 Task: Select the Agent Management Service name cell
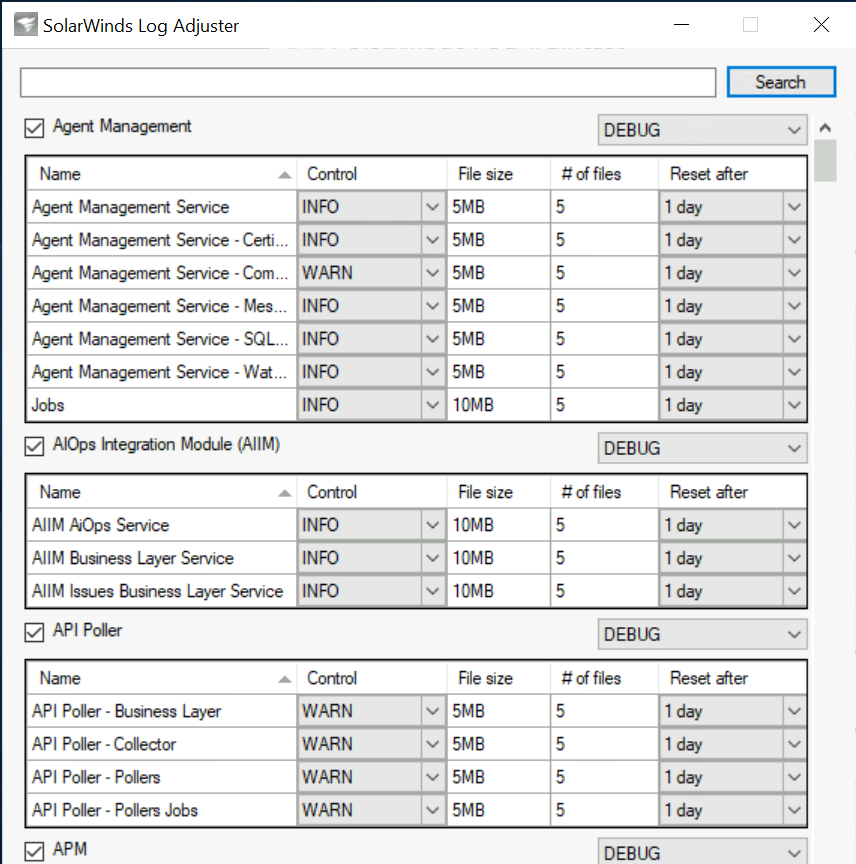point(161,207)
